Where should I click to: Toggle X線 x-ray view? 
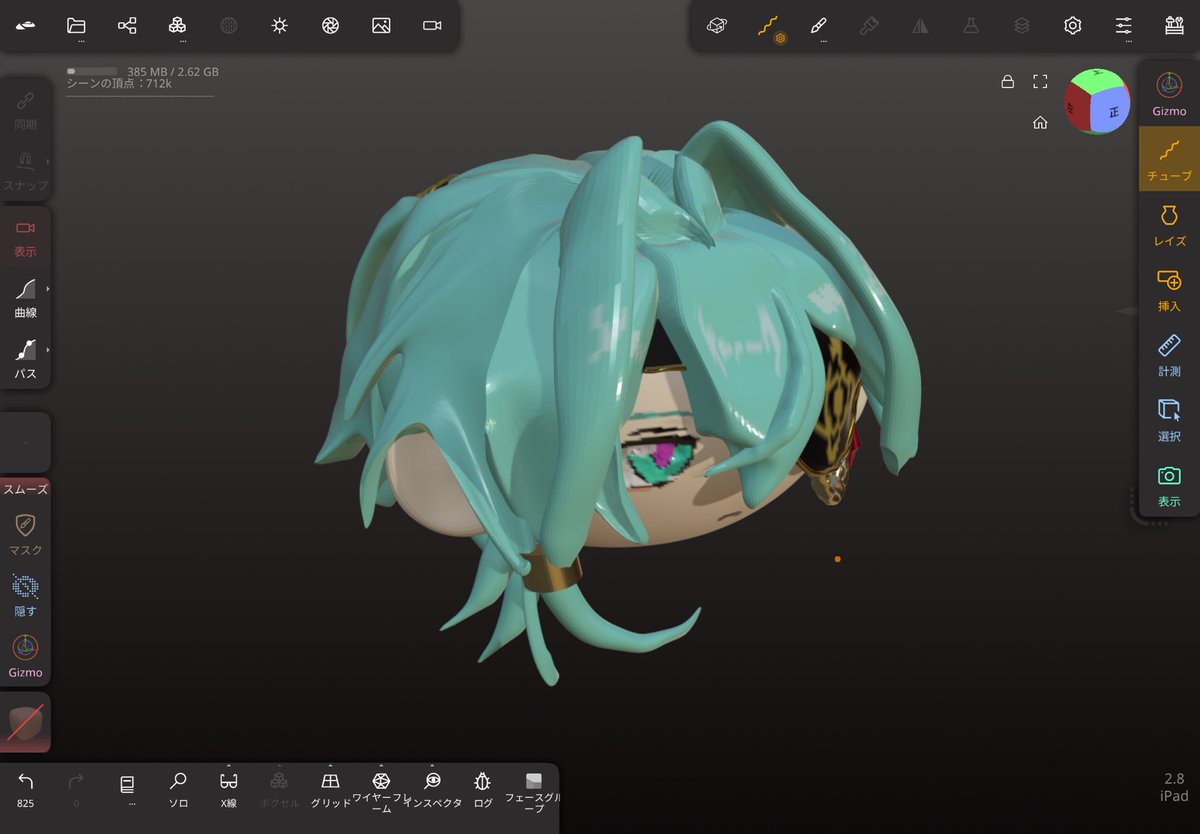pos(229,788)
